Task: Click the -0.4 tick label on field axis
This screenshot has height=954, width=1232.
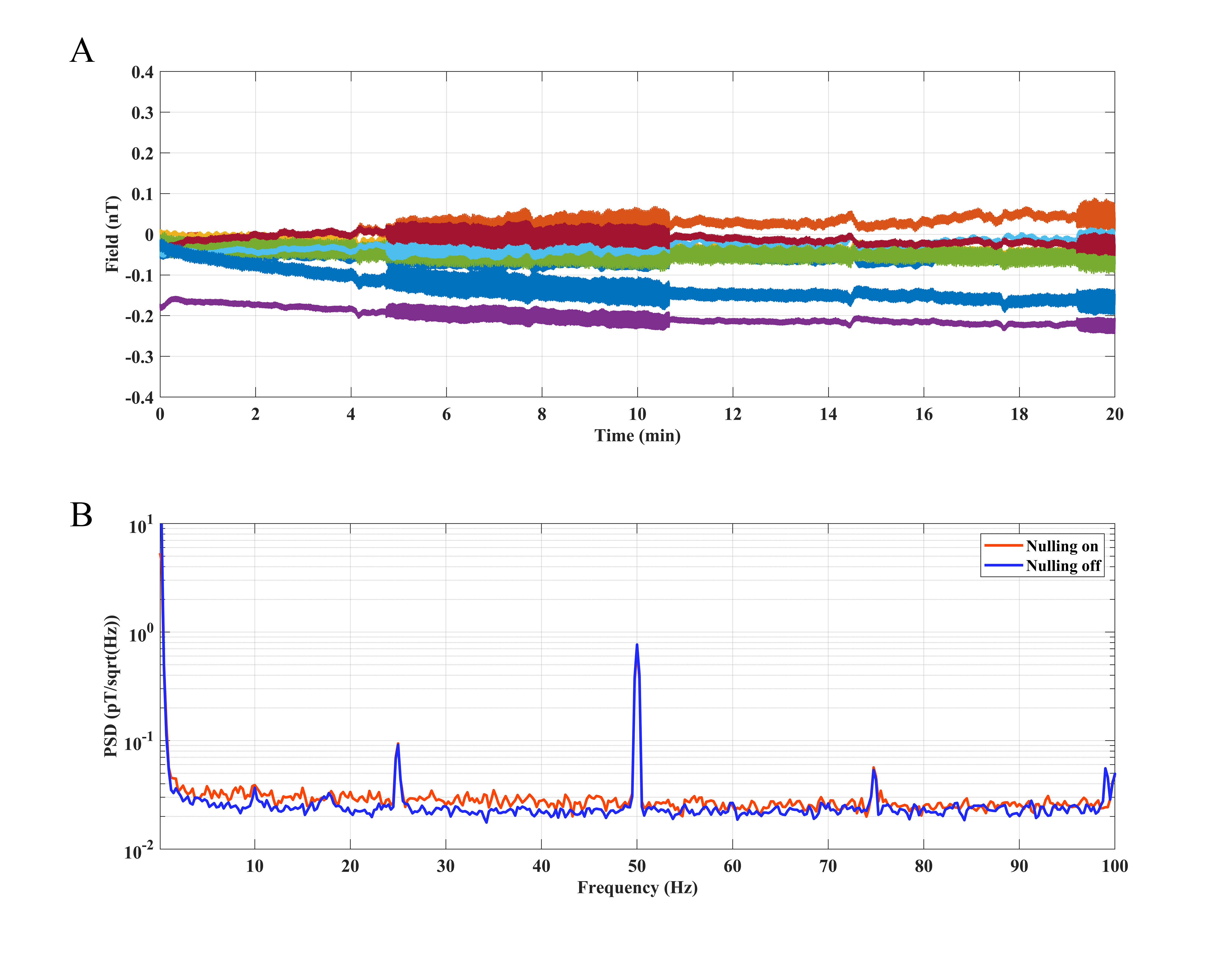Action: 139,398
